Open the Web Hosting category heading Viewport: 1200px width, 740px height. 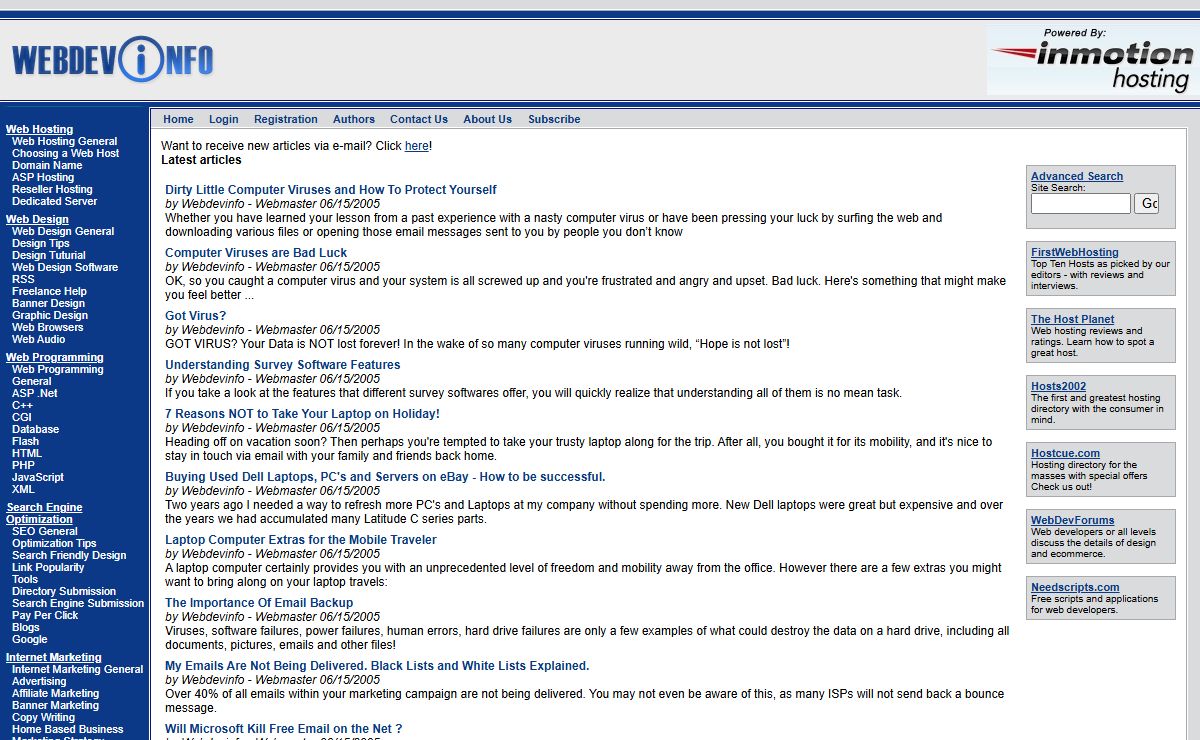(x=40, y=130)
